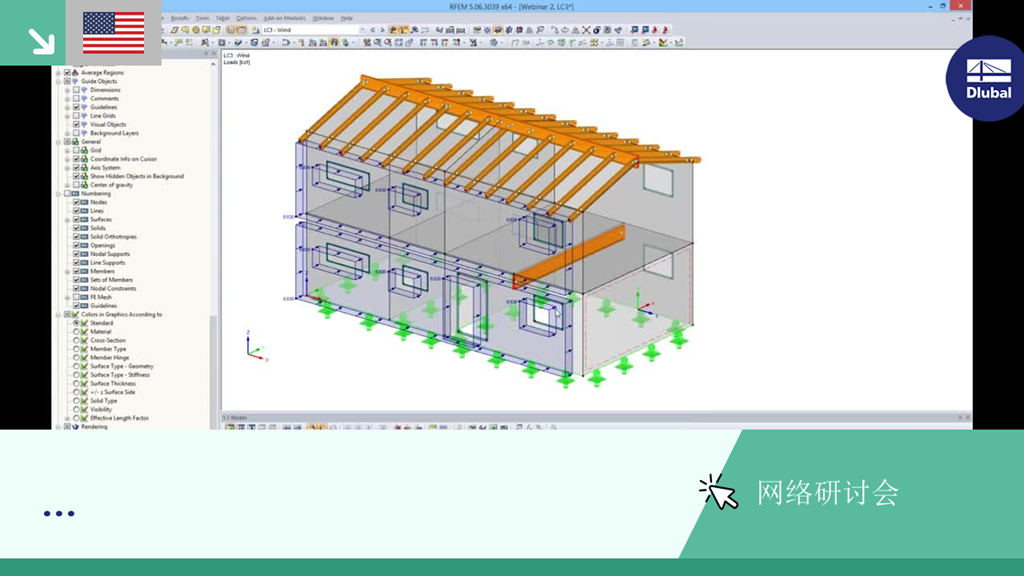Disable Visual Objects checkbox

point(76,124)
